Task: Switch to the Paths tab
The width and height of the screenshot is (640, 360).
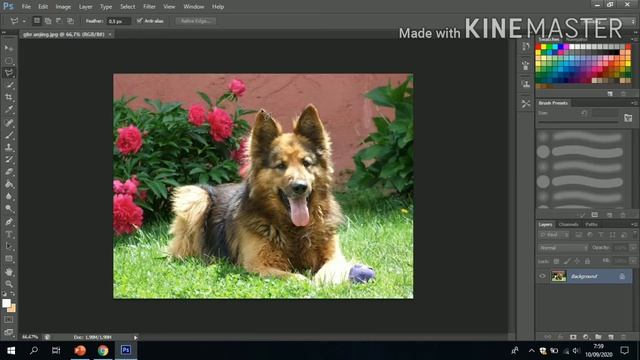Action: (591, 224)
